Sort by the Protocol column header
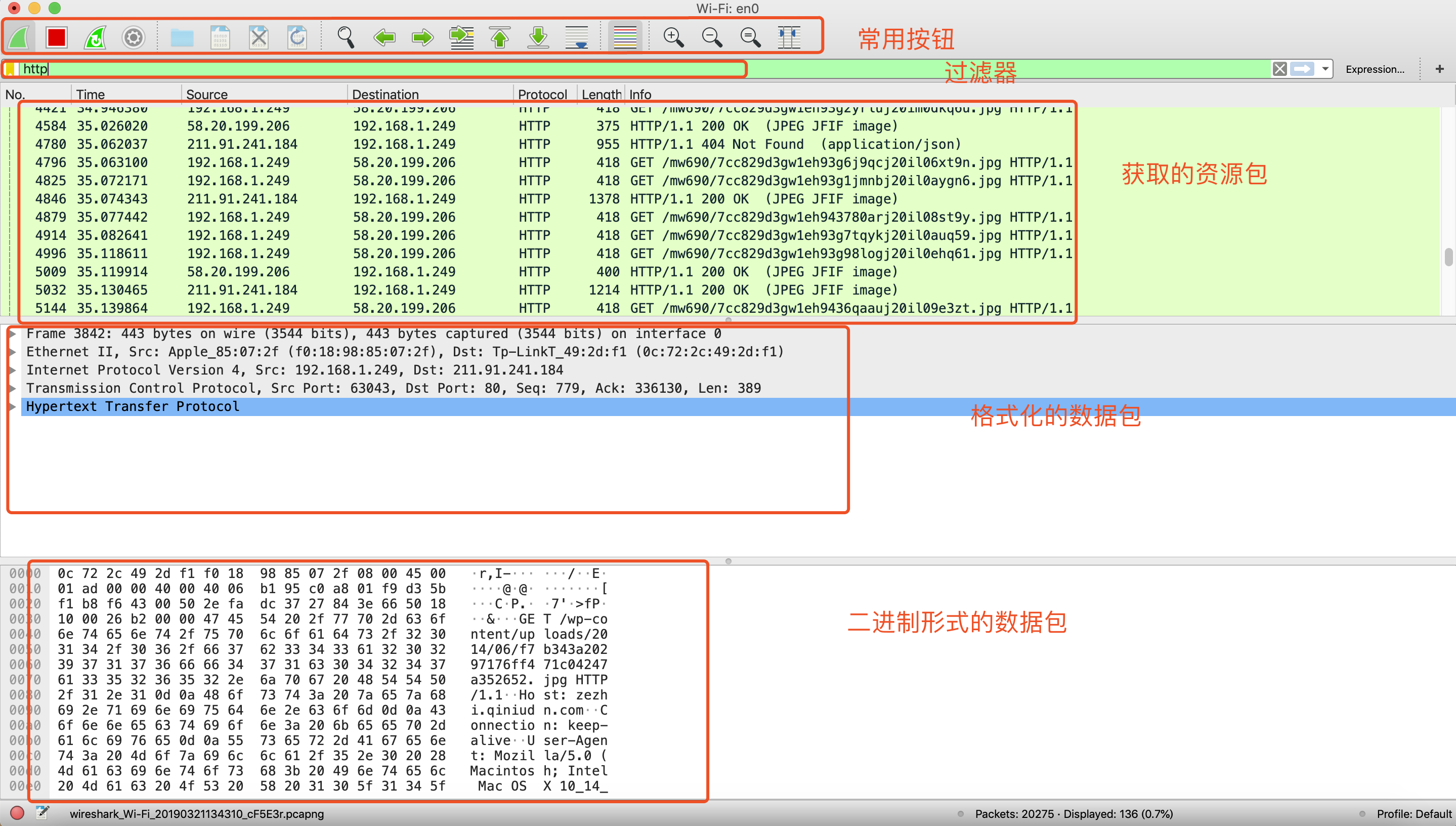This screenshot has height=826, width=1456. point(545,94)
